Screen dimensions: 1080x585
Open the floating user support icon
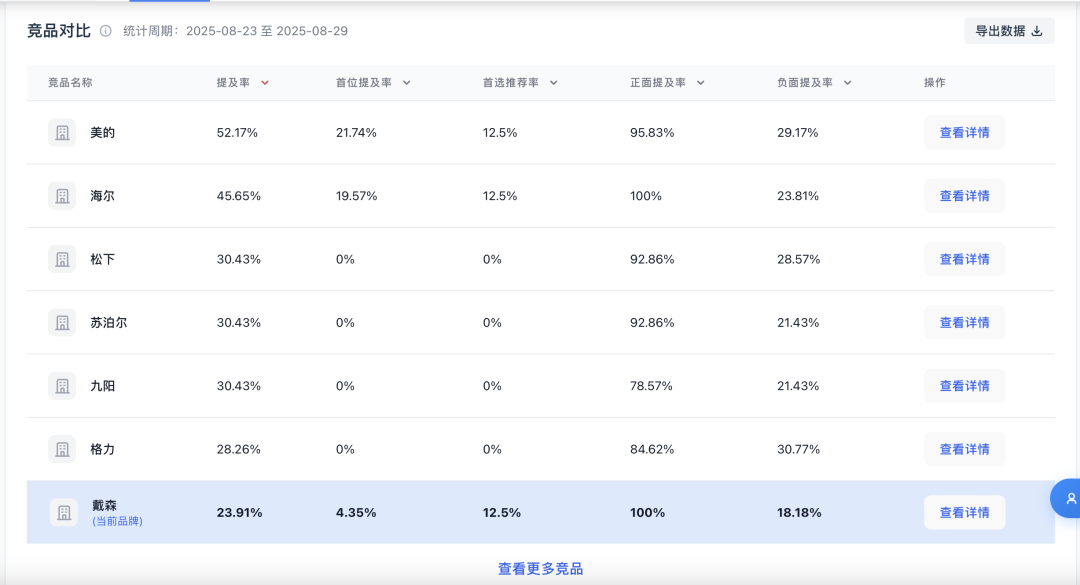(x=1067, y=498)
